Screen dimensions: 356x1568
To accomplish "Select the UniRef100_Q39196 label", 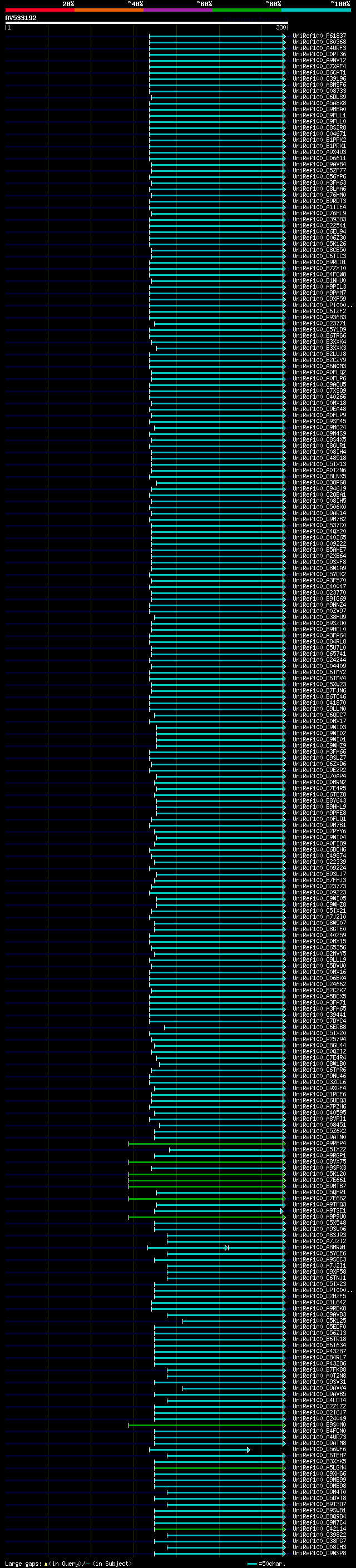I will [319, 78].
